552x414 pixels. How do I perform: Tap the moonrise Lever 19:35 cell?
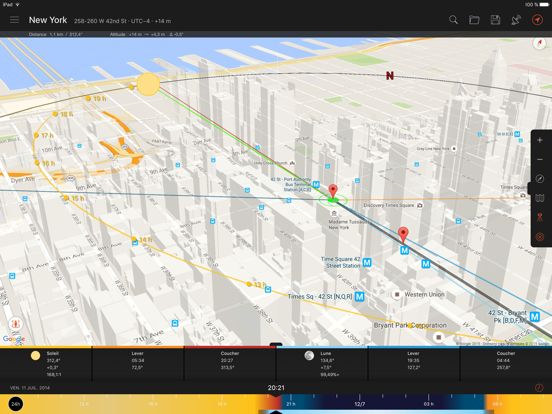click(x=414, y=364)
